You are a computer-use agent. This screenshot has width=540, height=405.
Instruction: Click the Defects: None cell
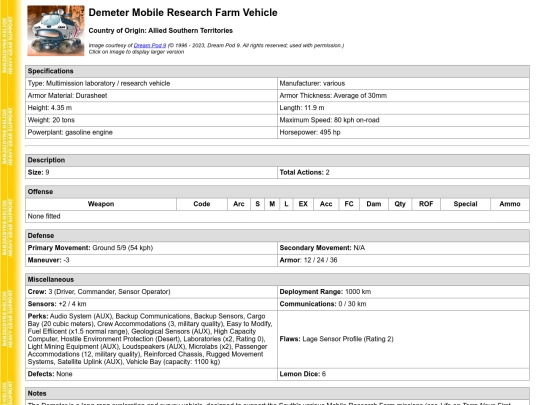151,374
